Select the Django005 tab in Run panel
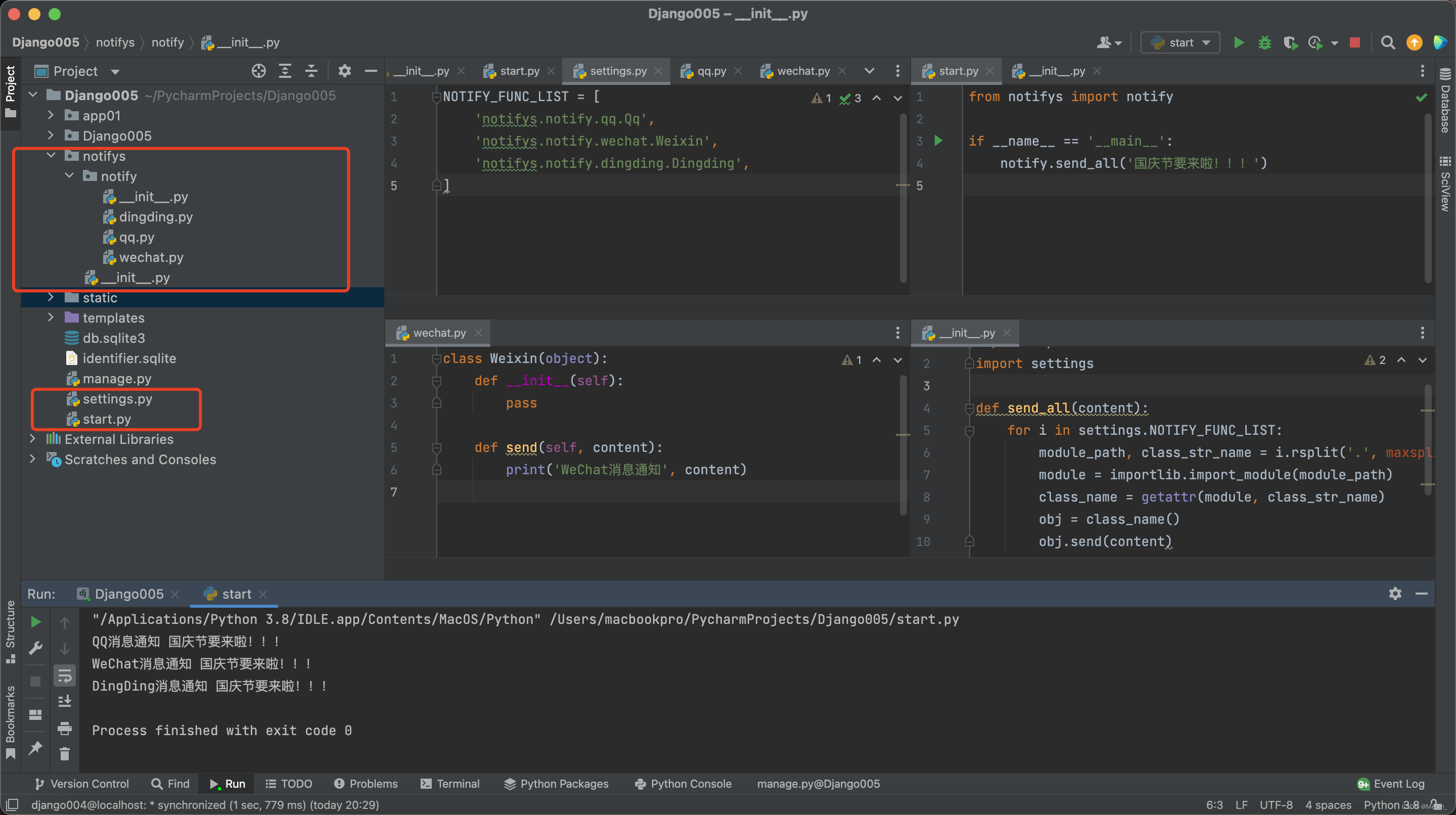 128,594
